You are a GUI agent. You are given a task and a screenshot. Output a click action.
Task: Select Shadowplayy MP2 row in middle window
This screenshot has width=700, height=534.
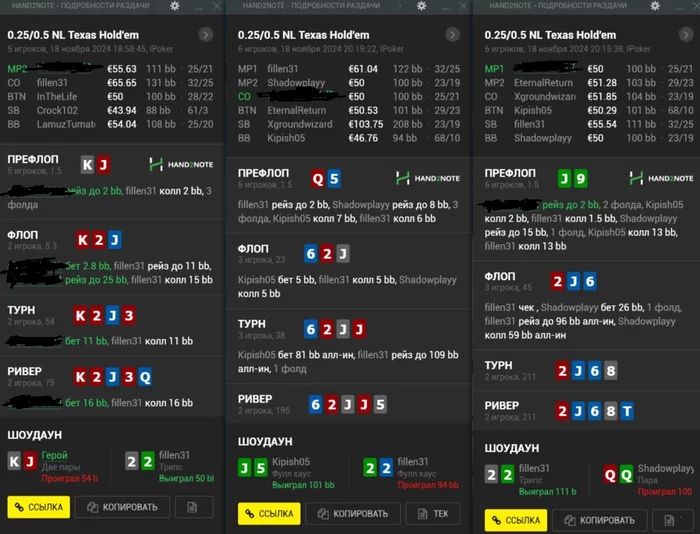[x=349, y=83]
